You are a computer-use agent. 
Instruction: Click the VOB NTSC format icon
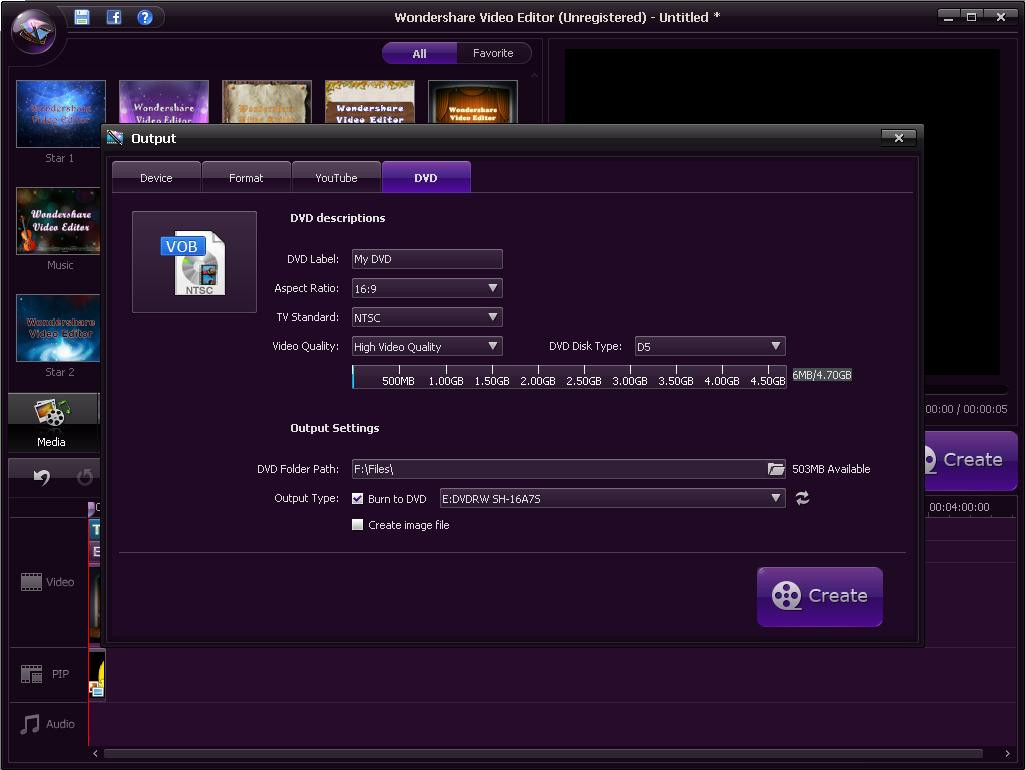194,262
